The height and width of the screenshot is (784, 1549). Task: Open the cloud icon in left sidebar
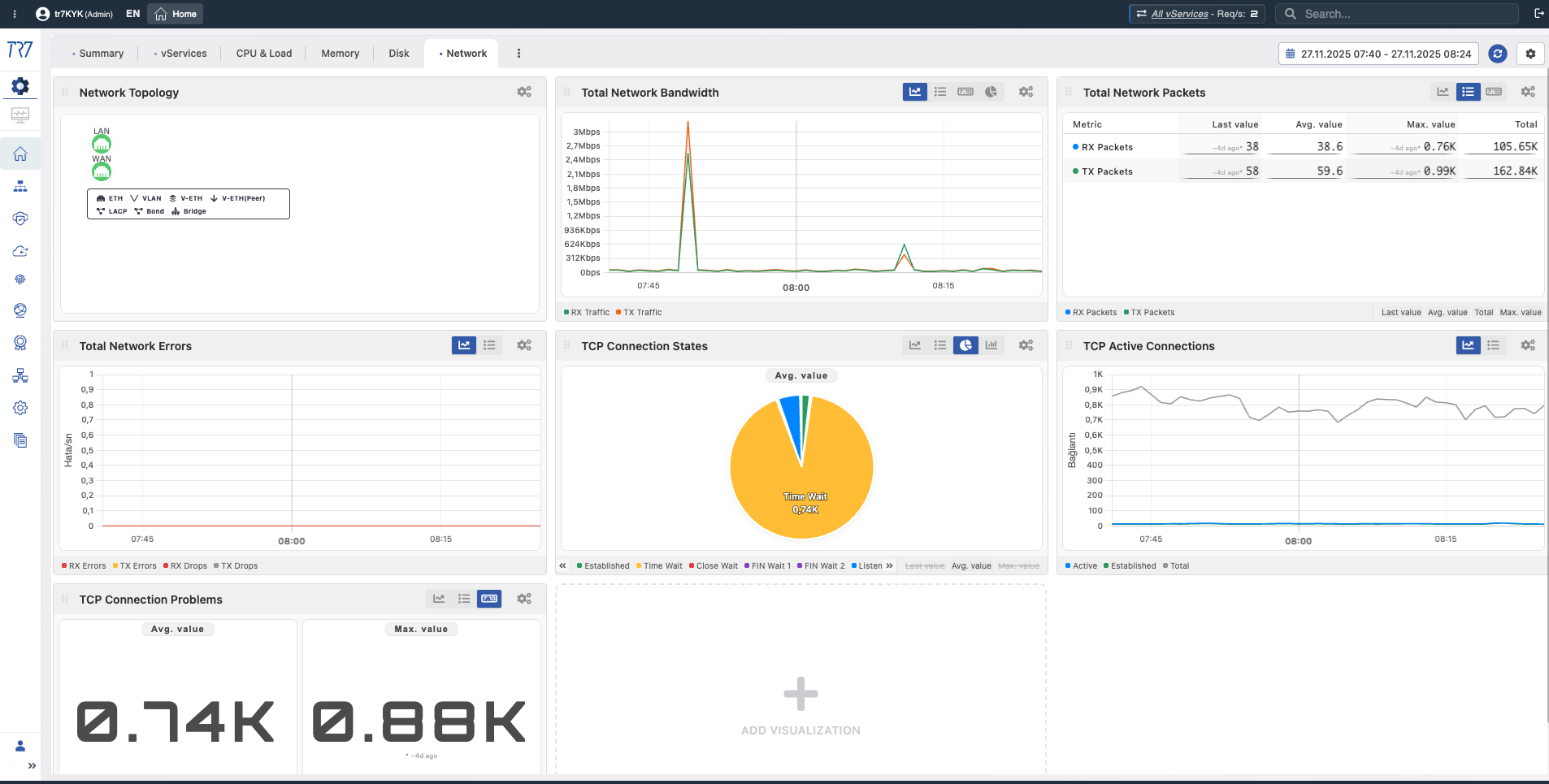(20, 251)
